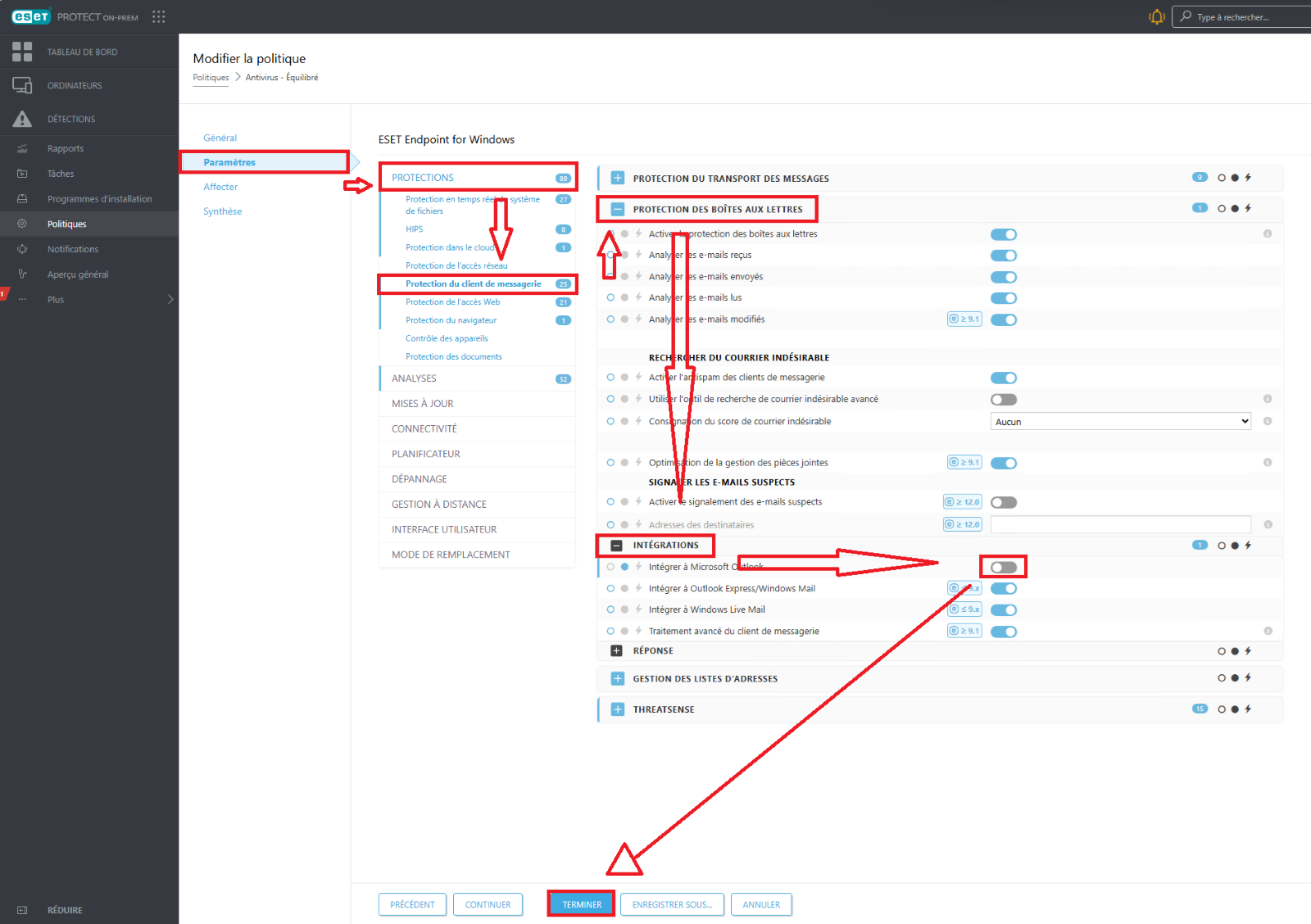This screenshot has height=924, width=1311.
Task: Click the search magnifier icon in top bar
Action: [1186, 16]
